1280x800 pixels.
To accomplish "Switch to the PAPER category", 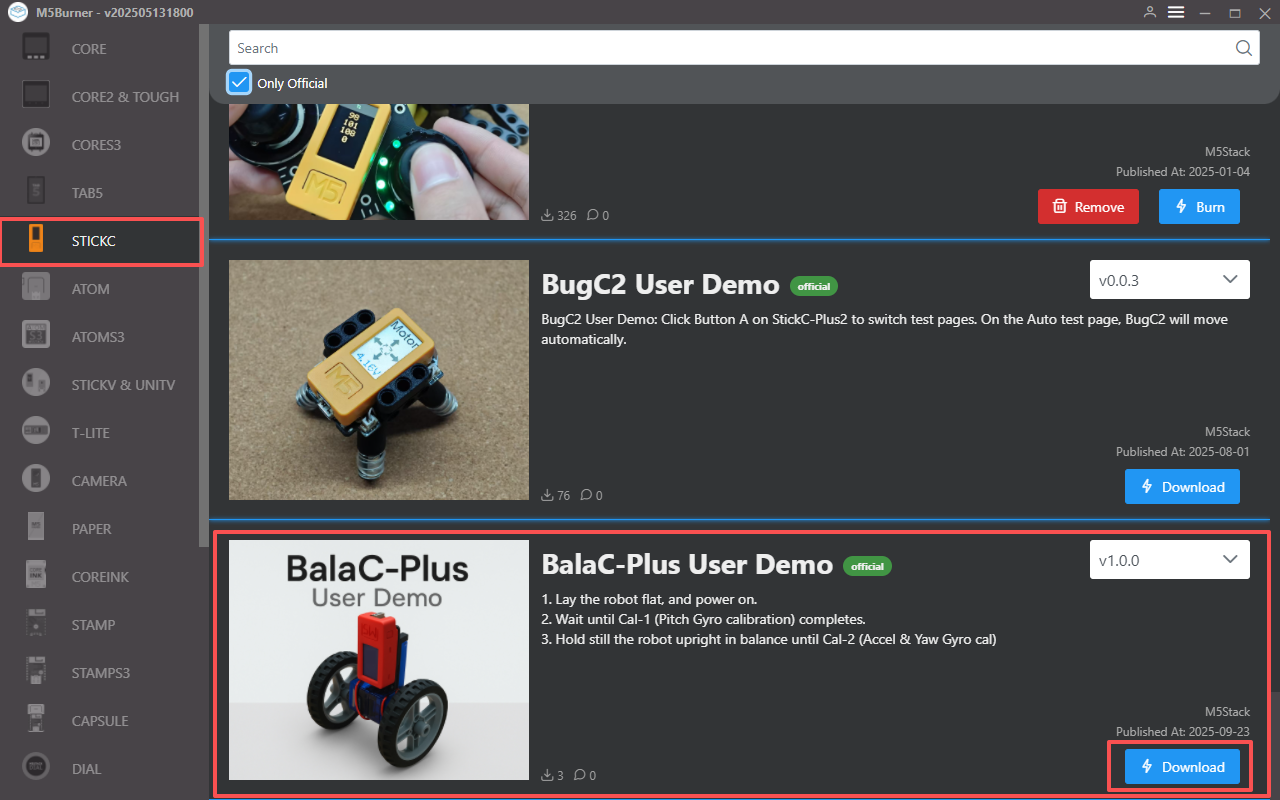I will coord(91,528).
